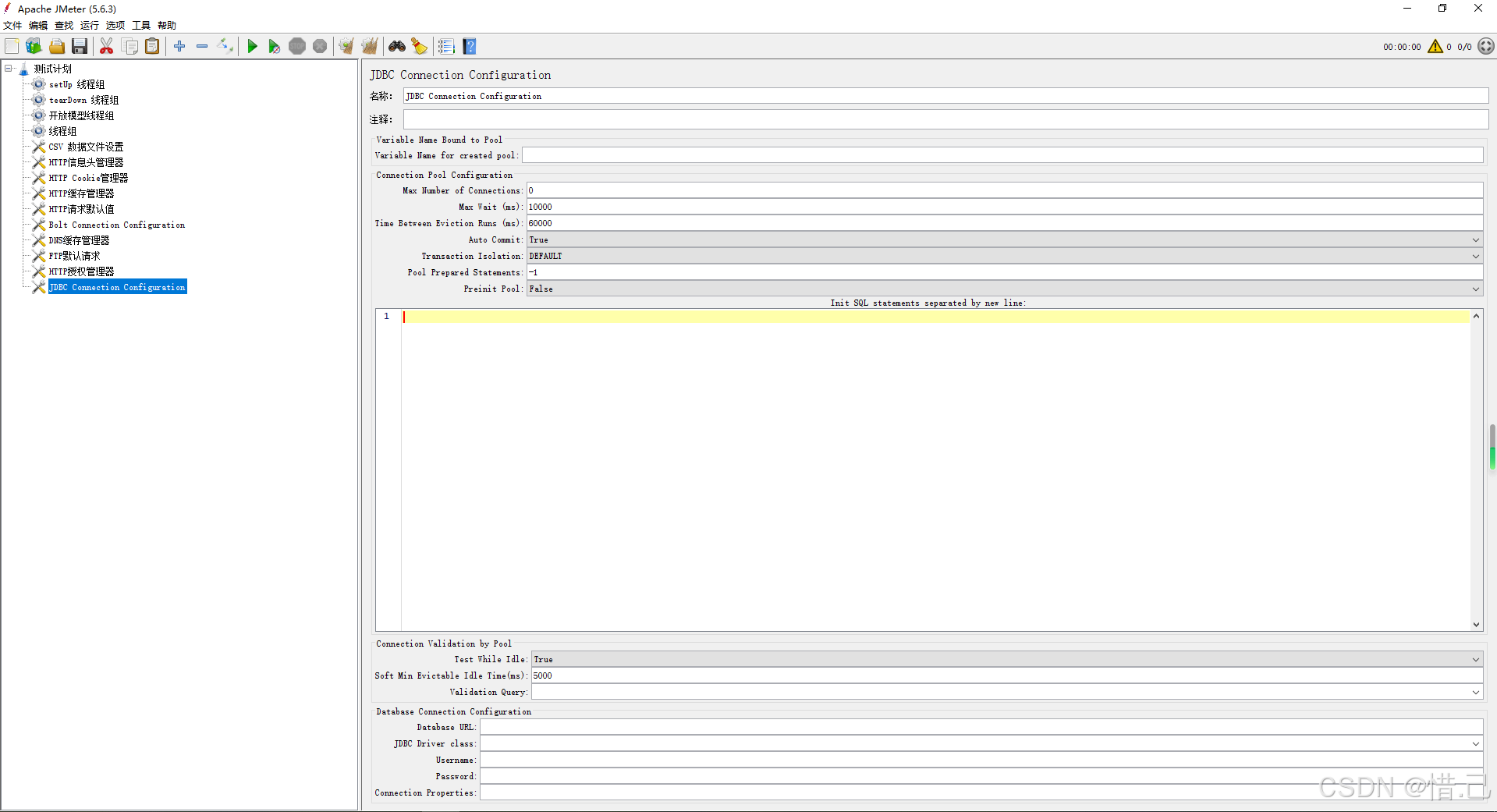Stop the running test
The height and width of the screenshot is (812, 1497).
point(297,47)
